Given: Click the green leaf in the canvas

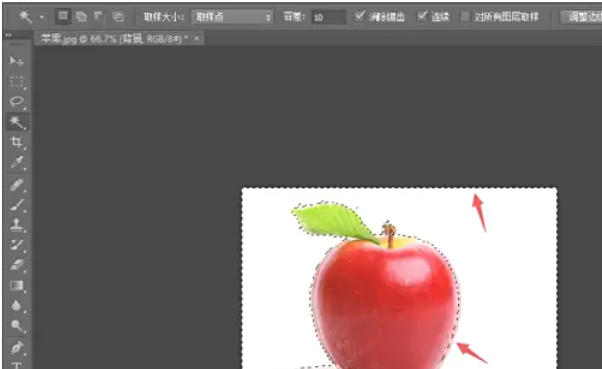Looking at the screenshot, I should [x=334, y=221].
